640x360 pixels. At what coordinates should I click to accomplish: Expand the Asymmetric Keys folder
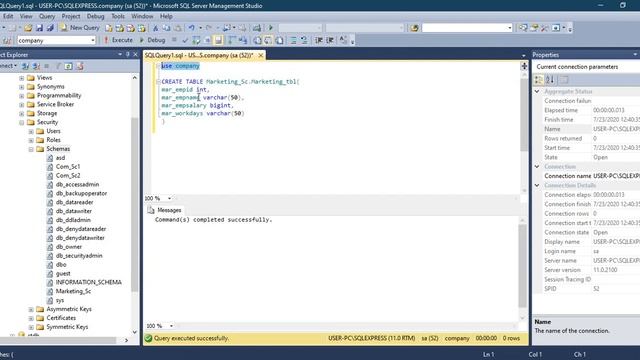tap(31, 309)
